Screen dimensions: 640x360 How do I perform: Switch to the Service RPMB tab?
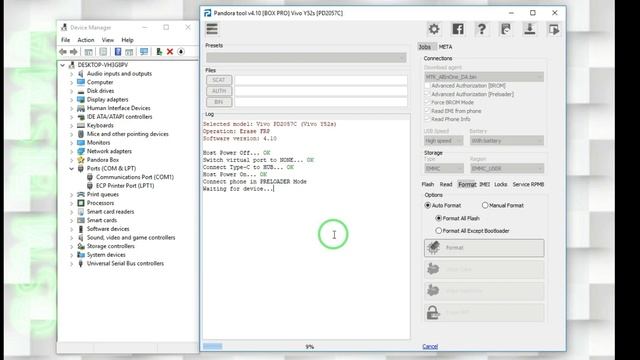[528, 184]
